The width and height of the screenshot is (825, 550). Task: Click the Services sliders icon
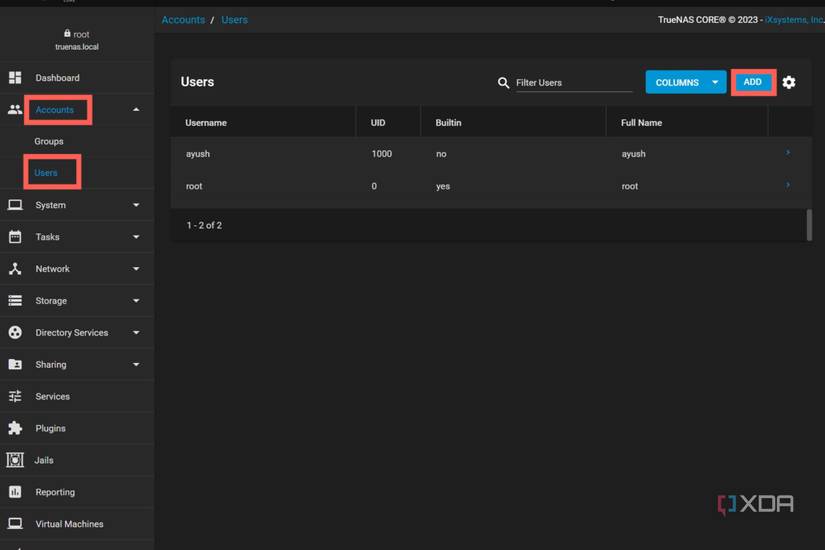click(15, 396)
